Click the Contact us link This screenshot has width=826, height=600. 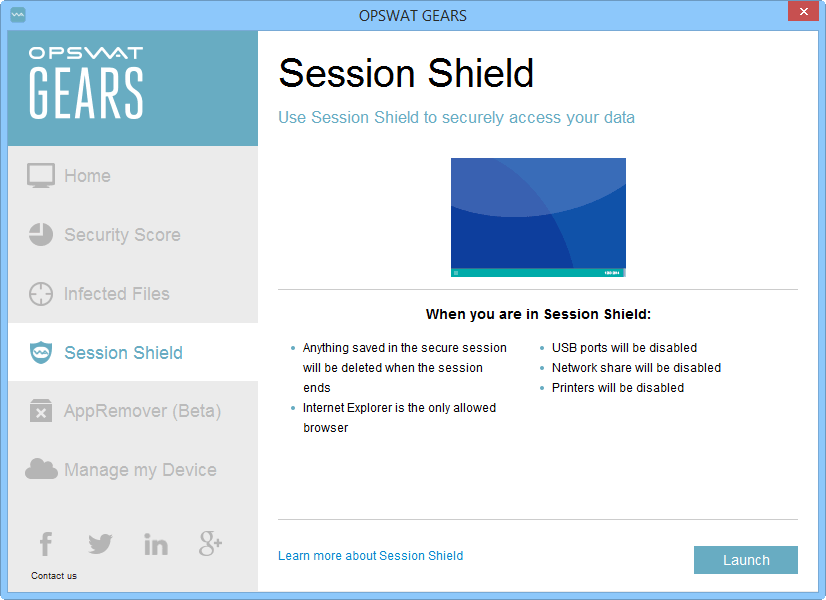coord(54,576)
